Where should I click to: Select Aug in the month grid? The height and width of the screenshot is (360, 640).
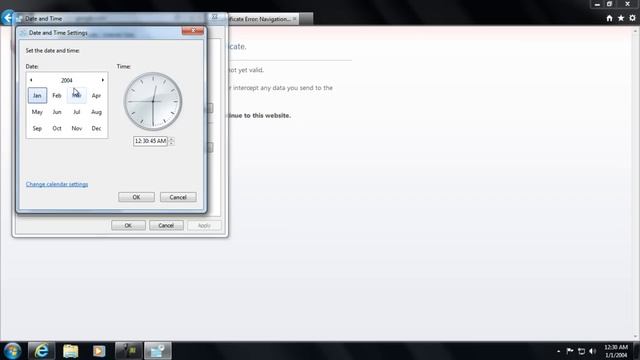point(96,112)
